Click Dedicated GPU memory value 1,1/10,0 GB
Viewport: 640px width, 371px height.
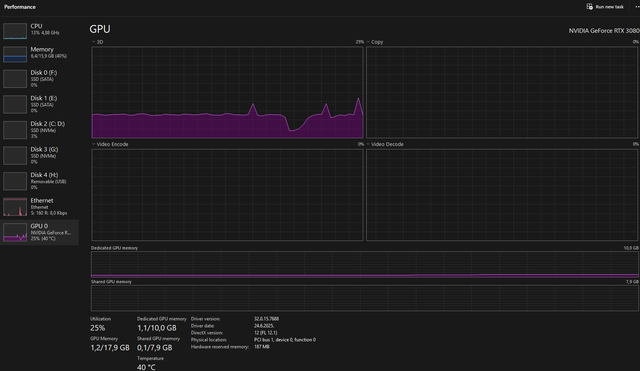[157, 328]
